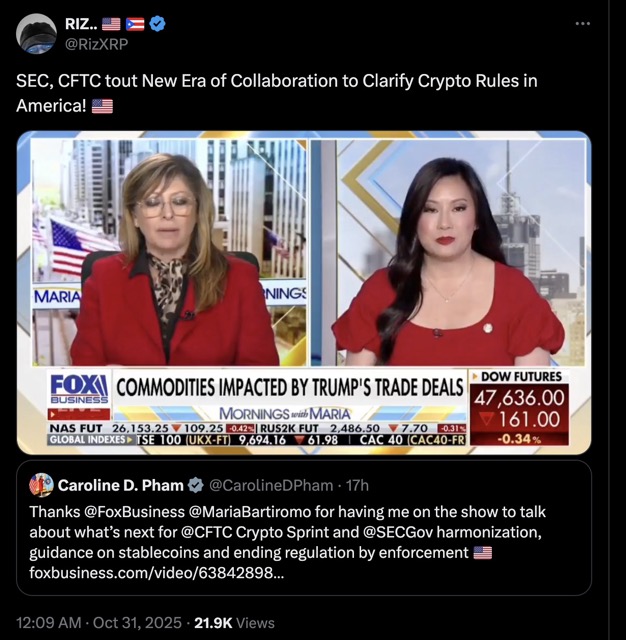Click the US flag emoji after America!

point(102,106)
